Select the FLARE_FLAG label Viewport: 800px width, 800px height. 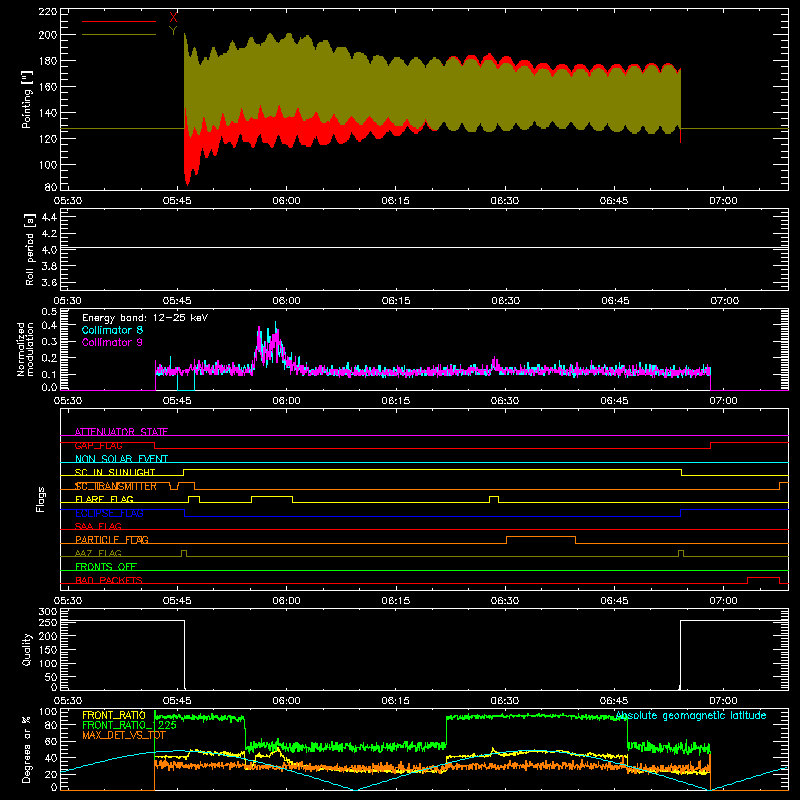(104, 499)
